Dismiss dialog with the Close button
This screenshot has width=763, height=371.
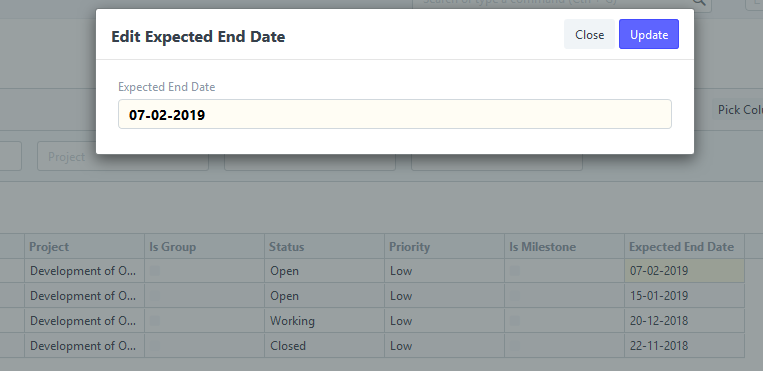point(589,34)
